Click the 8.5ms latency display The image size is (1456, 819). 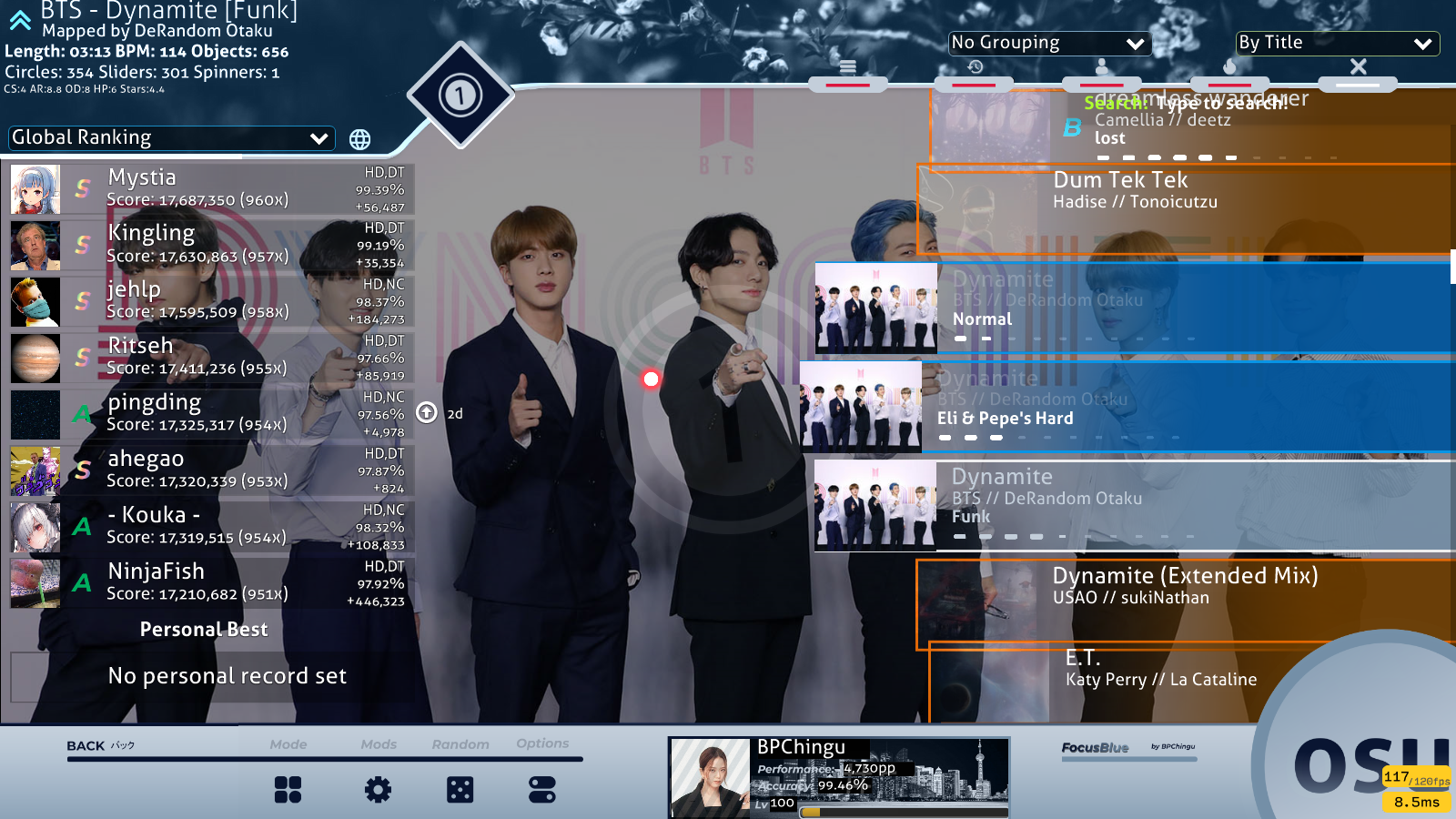tap(1417, 802)
